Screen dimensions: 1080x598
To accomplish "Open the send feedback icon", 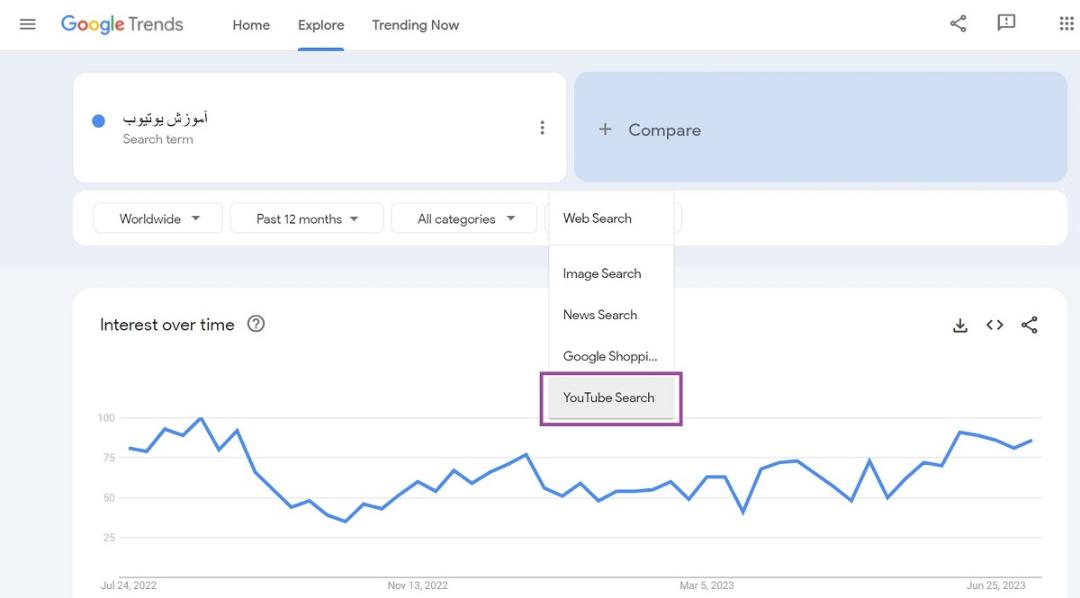I will pyautogui.click(x=1006, y=23).
